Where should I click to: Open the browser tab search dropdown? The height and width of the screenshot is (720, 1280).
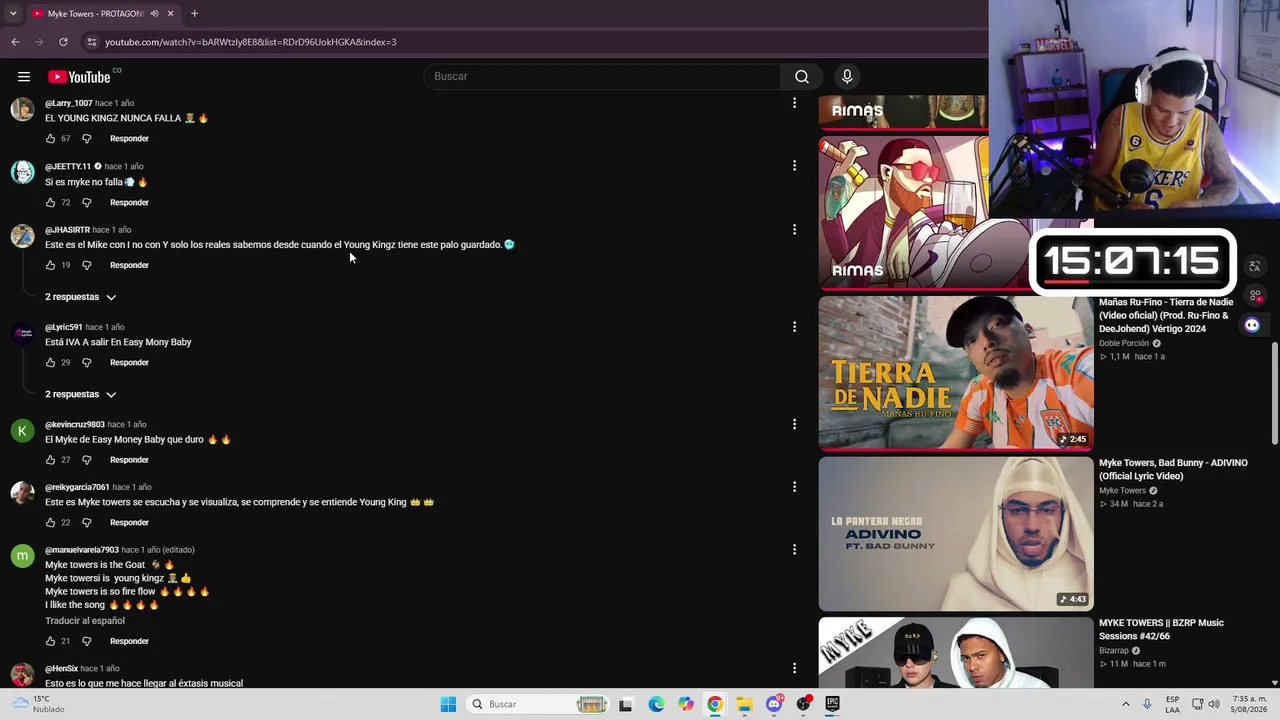pos(13,14)
